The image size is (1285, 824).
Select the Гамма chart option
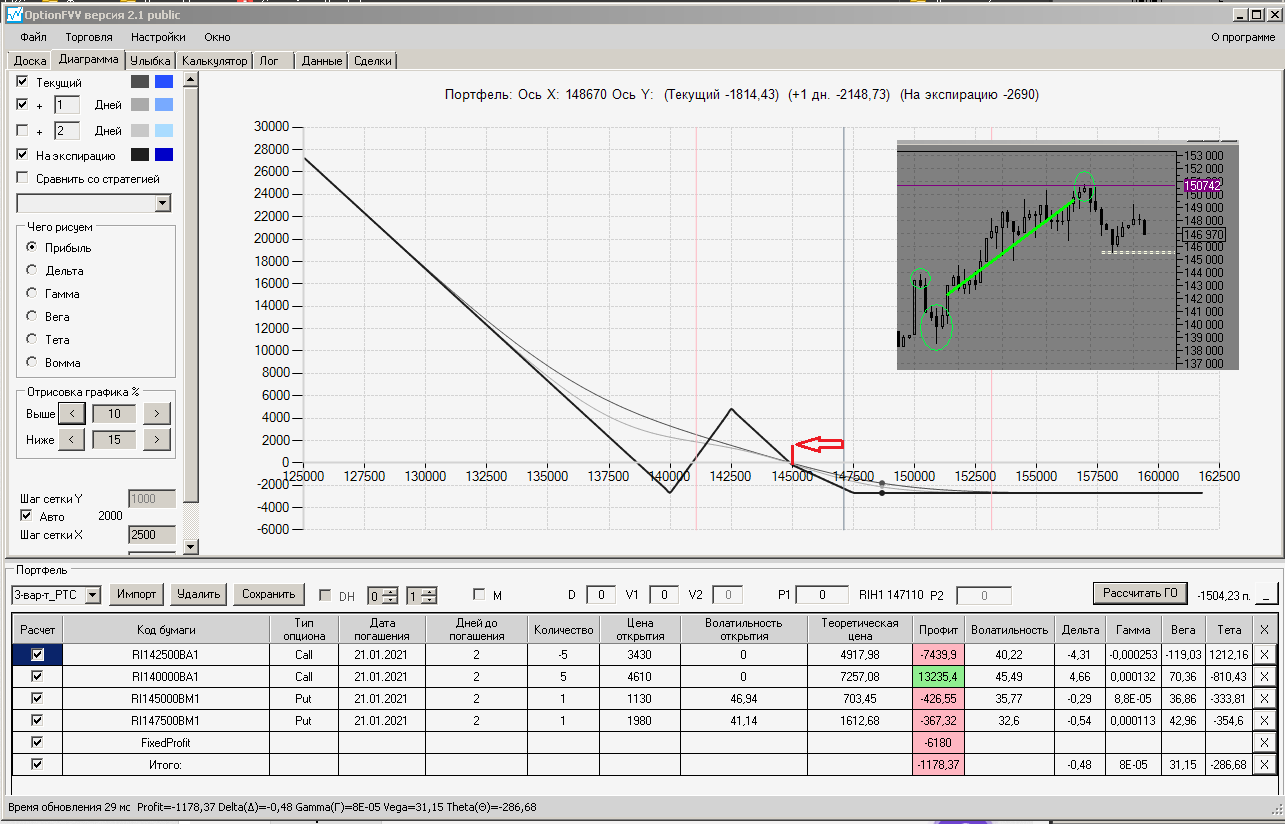[x=33, y=294]
